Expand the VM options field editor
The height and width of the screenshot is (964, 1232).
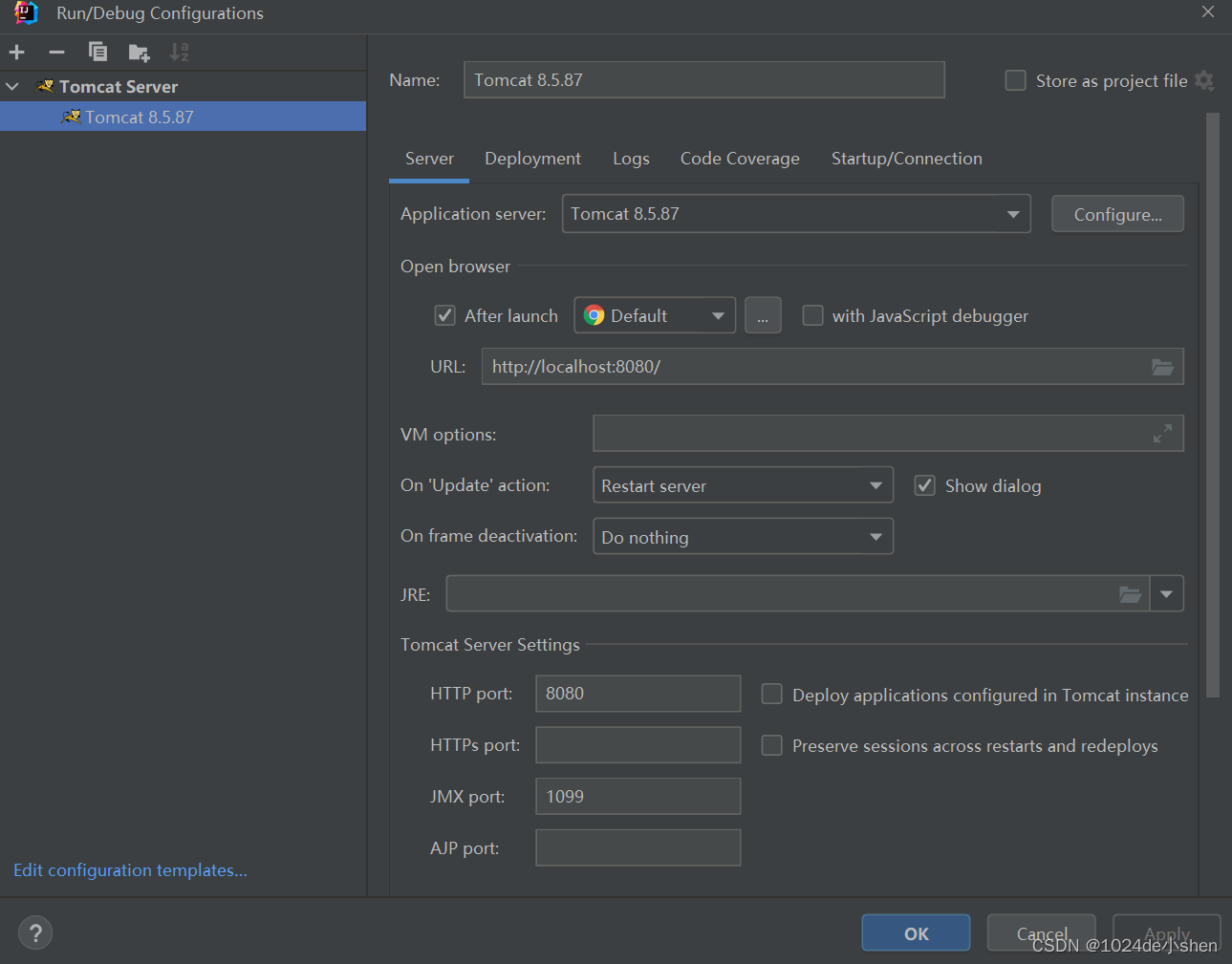(x=1162, y=434)
